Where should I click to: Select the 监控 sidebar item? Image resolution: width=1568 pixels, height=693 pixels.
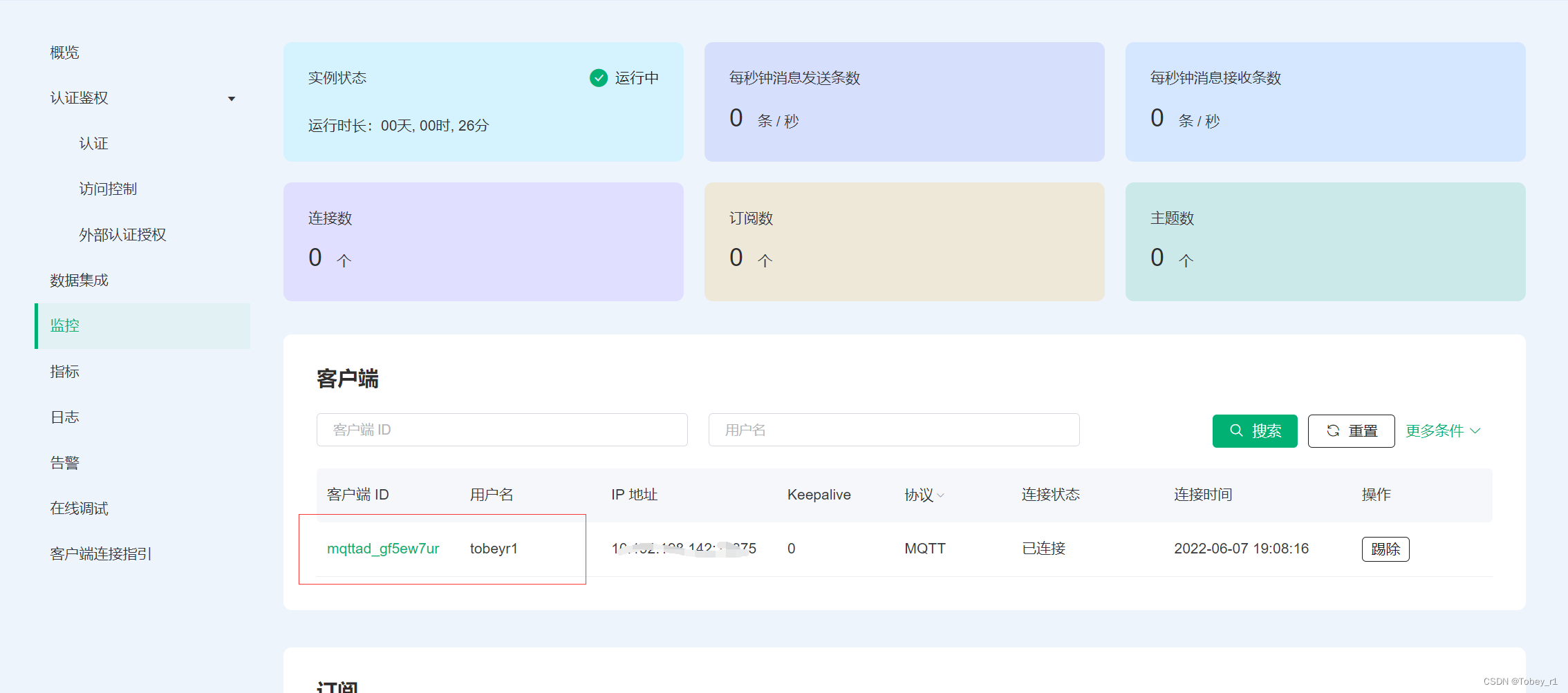coord(142,325)
